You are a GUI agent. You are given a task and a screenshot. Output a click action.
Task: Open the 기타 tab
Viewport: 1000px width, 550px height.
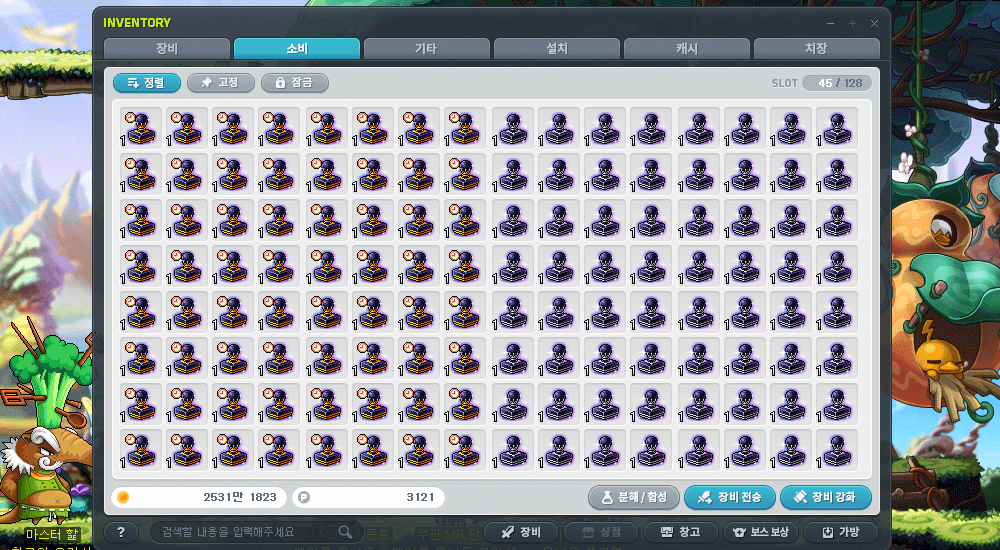pyautogui.click(x=427, y=48)
